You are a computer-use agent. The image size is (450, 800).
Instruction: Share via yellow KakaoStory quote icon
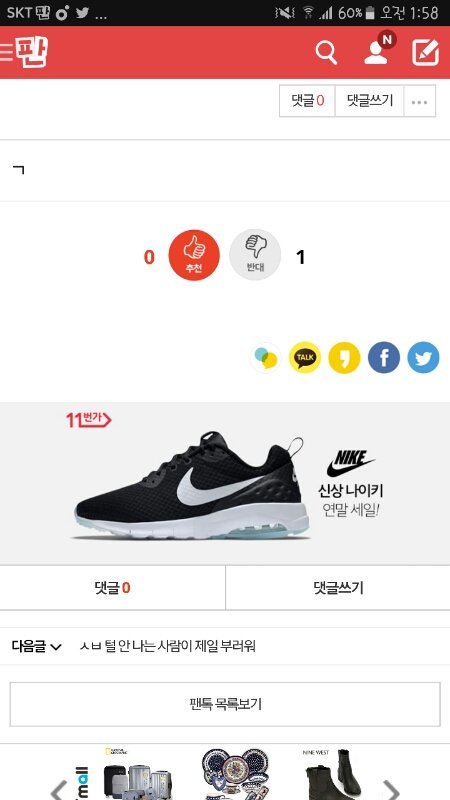344,358
